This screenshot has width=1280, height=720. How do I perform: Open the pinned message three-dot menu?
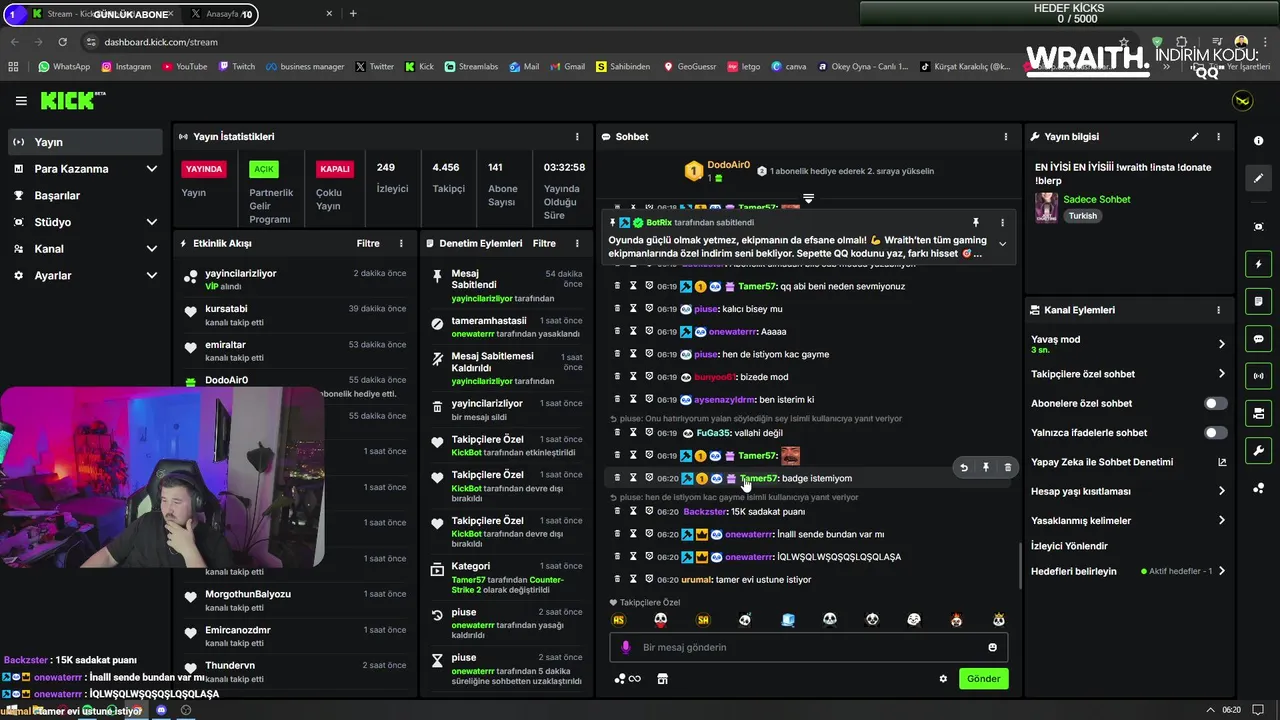click(1002, 223)
